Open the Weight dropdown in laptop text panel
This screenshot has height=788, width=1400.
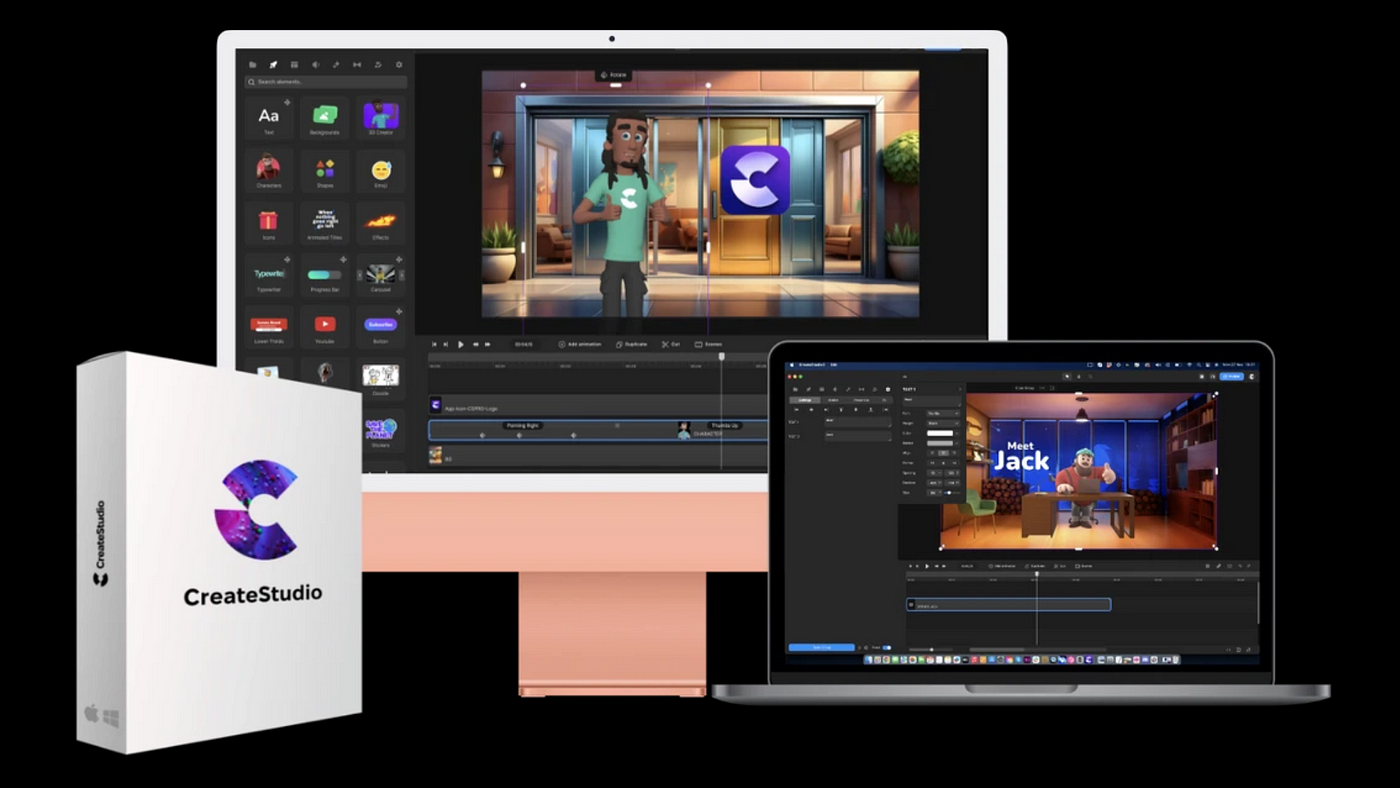(x=943, y=423)
